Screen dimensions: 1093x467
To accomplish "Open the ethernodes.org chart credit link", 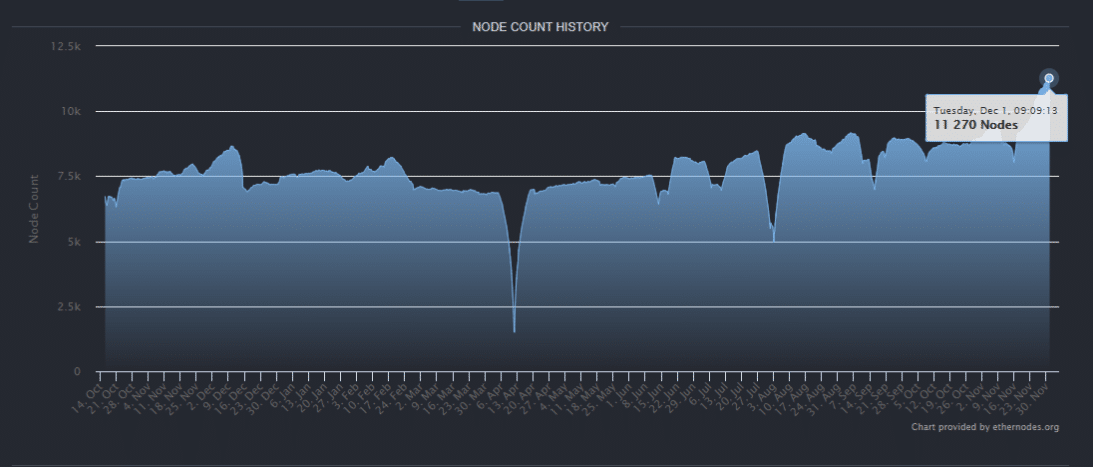I will pyautogui.click(x=984, y=427).
